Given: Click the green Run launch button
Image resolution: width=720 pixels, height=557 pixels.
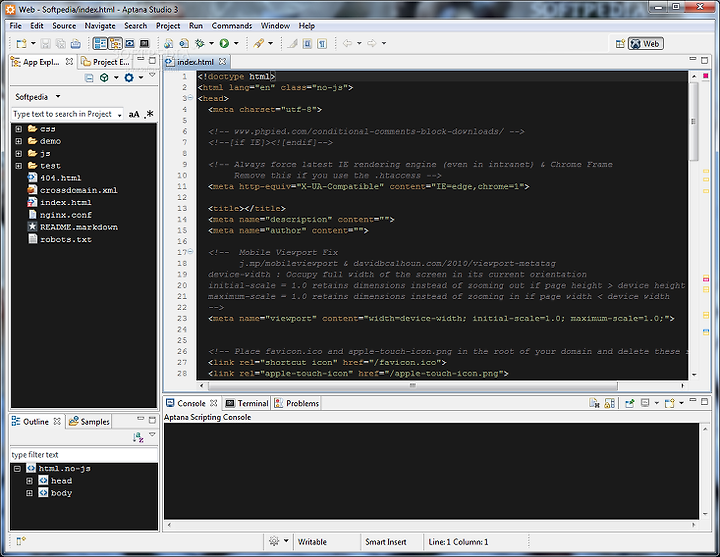Looking at the screenshot, I should [x=224, y=43].
